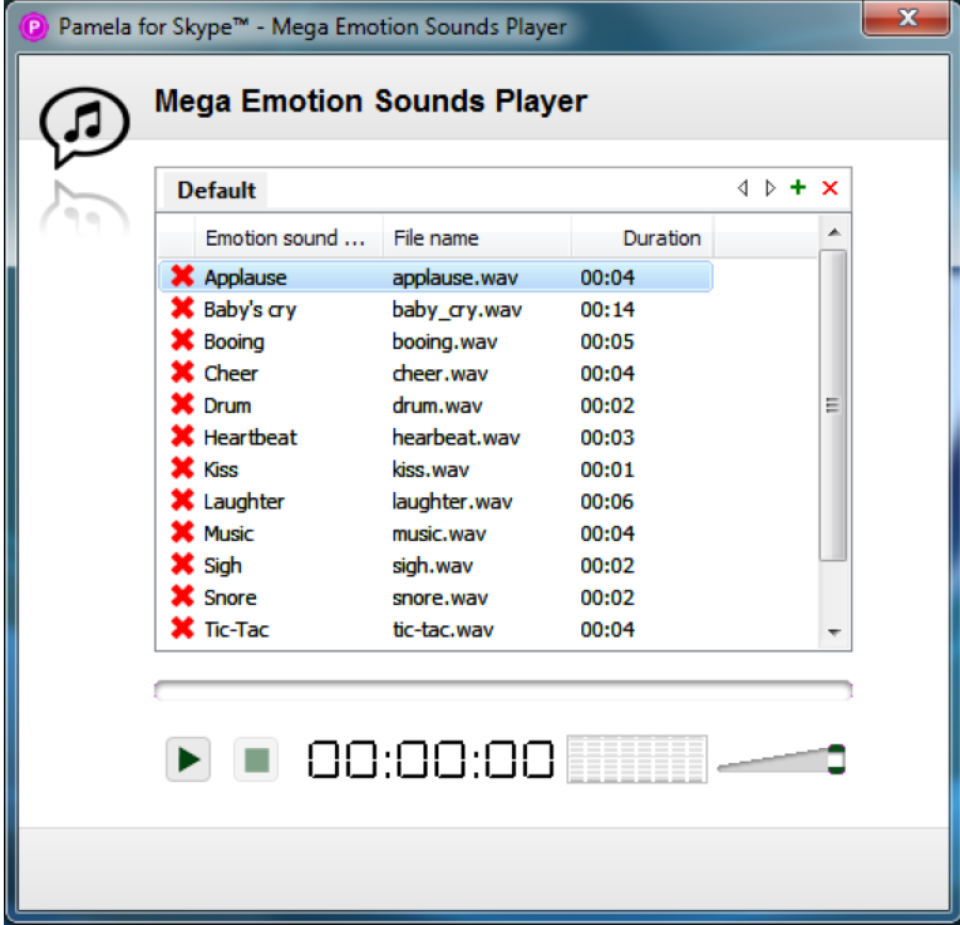This screenshot has width=960, height=925.
Task: Sort by Emotion sound column header
Action: (288, 238)
